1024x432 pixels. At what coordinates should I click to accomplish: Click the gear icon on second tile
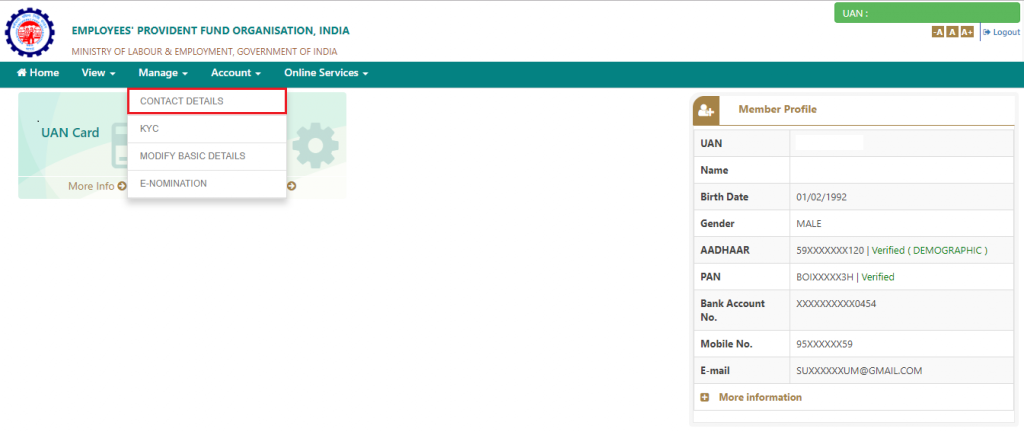pos(315,145)
